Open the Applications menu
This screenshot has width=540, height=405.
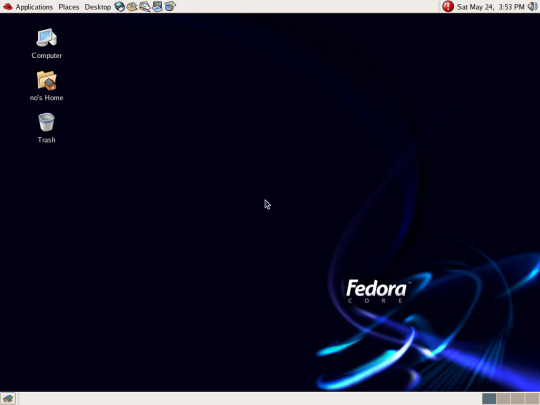tap(34, 7)
